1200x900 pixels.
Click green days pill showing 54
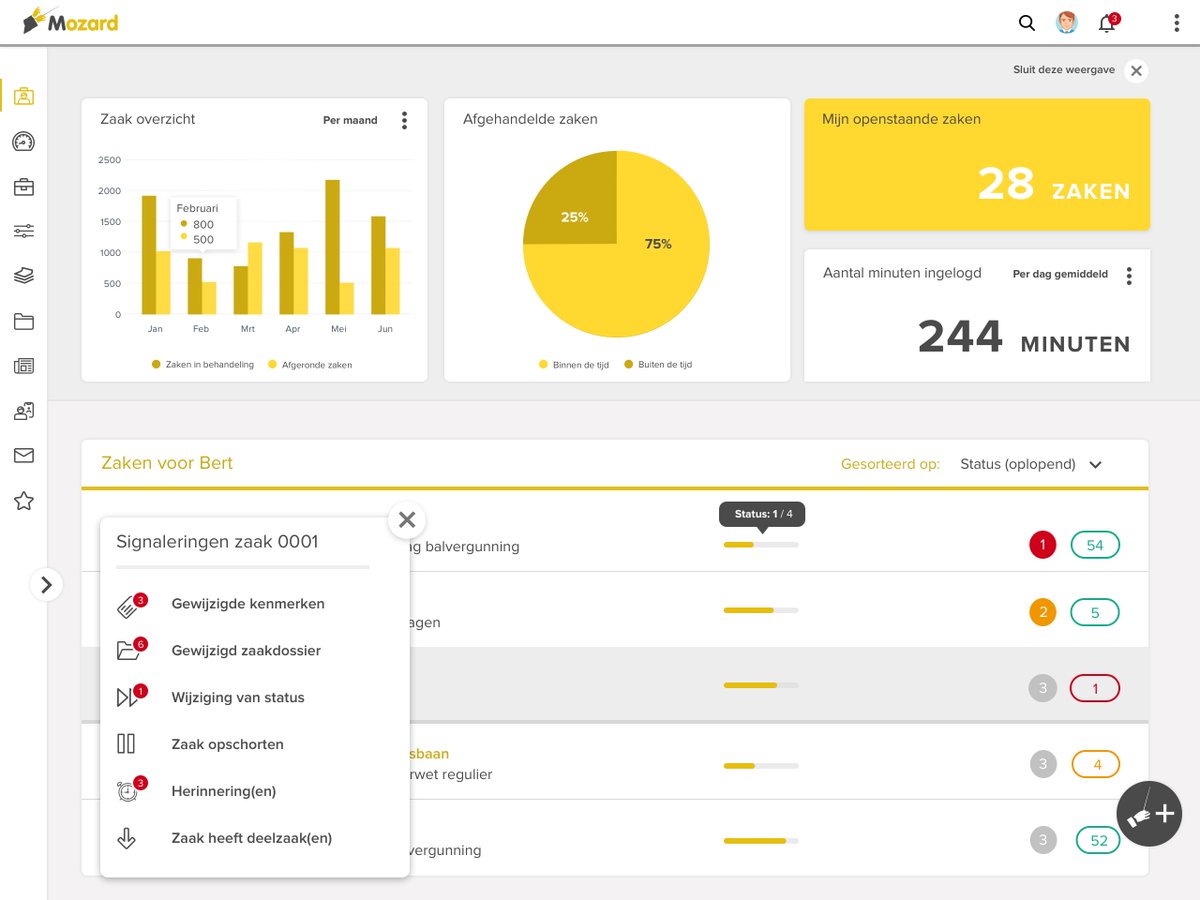pyautogui.click(x=1095, y=545)
